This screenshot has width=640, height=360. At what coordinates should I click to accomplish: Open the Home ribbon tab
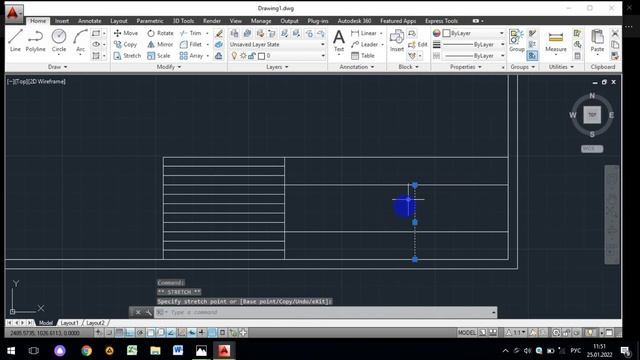38,21
